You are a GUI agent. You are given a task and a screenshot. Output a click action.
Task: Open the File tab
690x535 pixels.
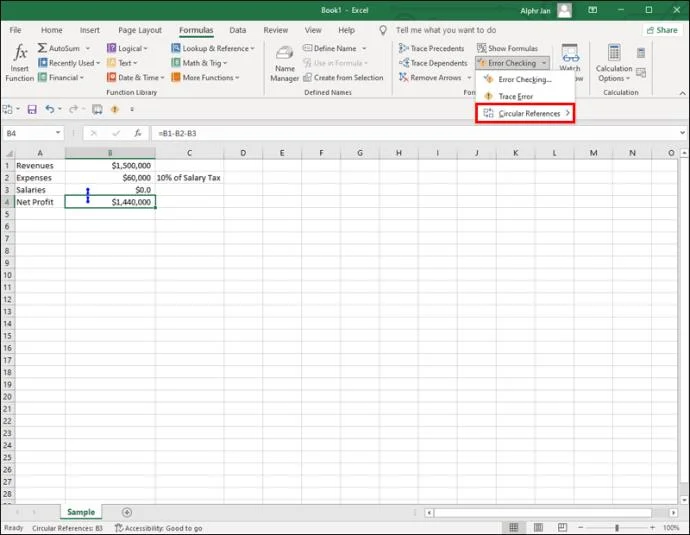click(15, 30)
